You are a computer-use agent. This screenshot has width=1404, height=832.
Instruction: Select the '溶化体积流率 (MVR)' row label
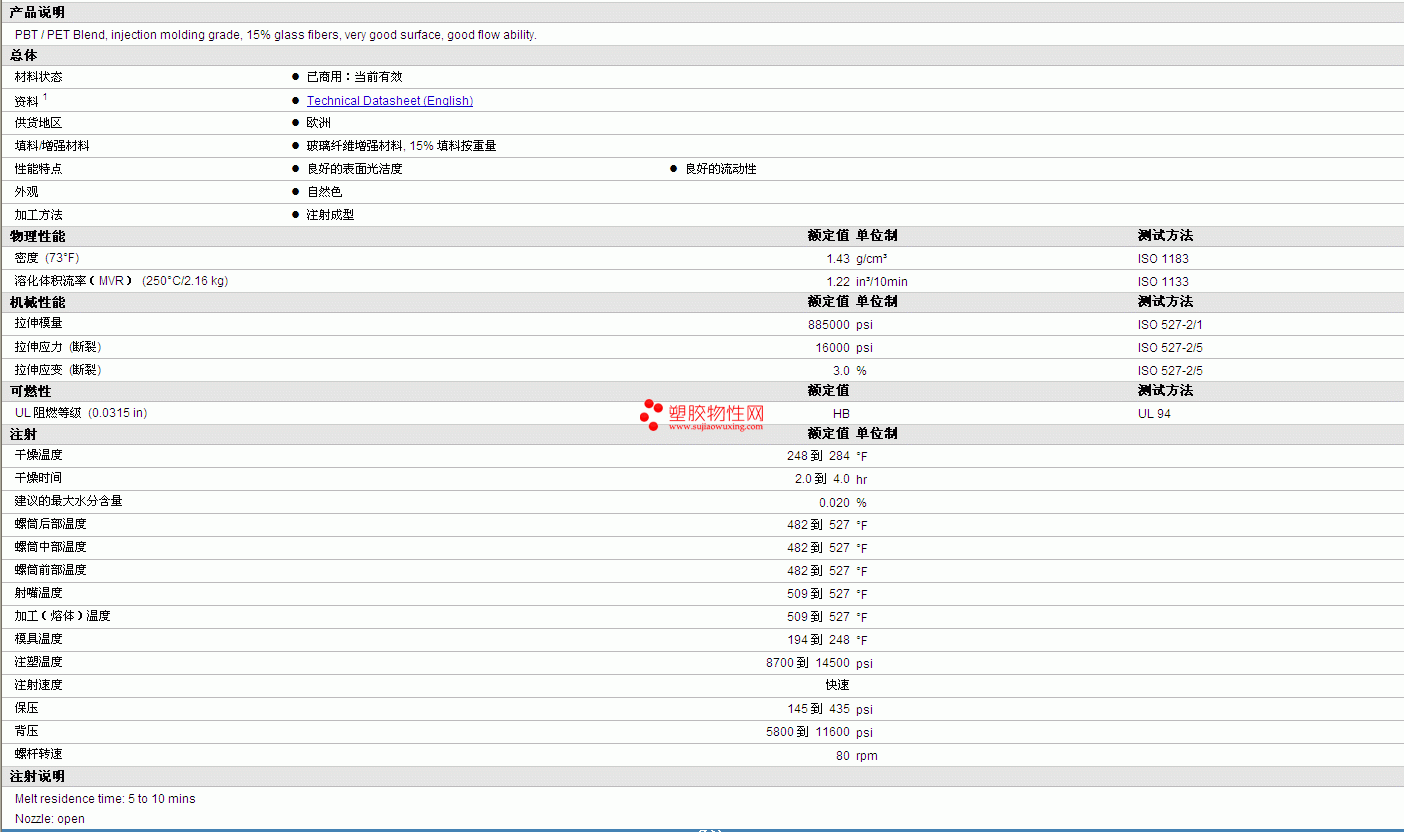coord(121,281)
